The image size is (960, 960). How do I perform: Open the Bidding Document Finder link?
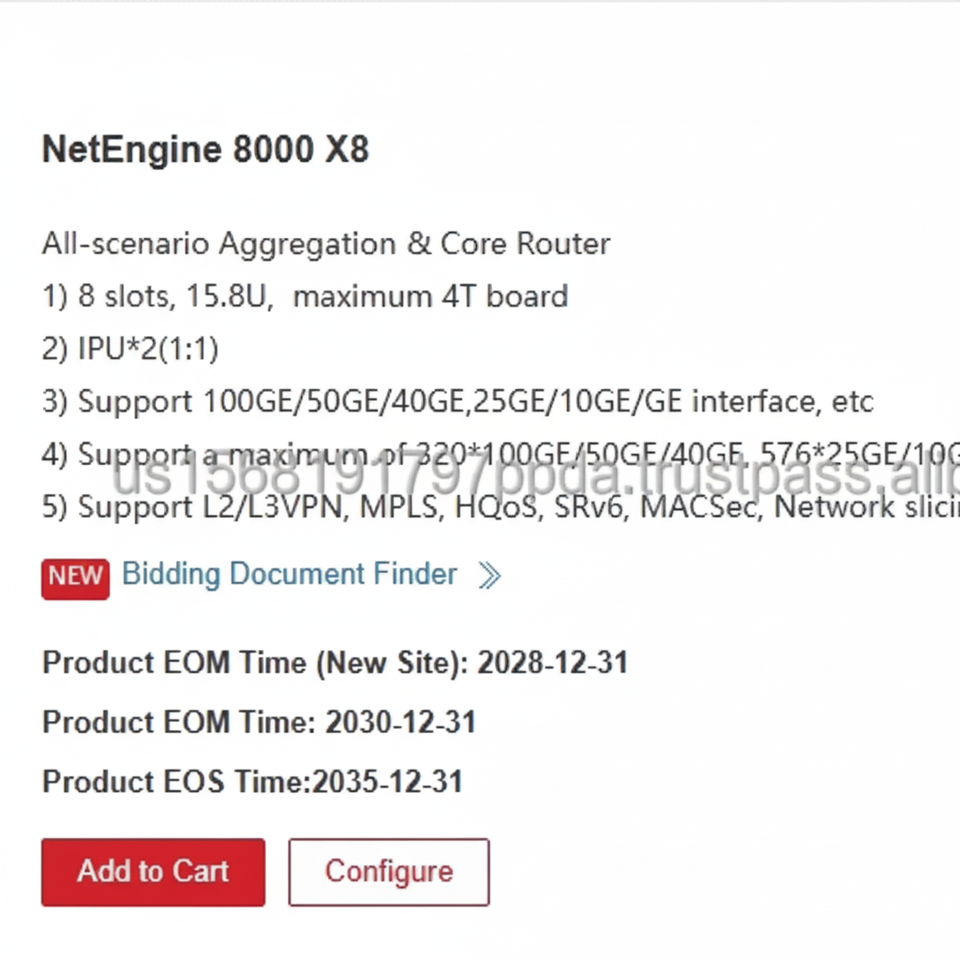(289, 574)
